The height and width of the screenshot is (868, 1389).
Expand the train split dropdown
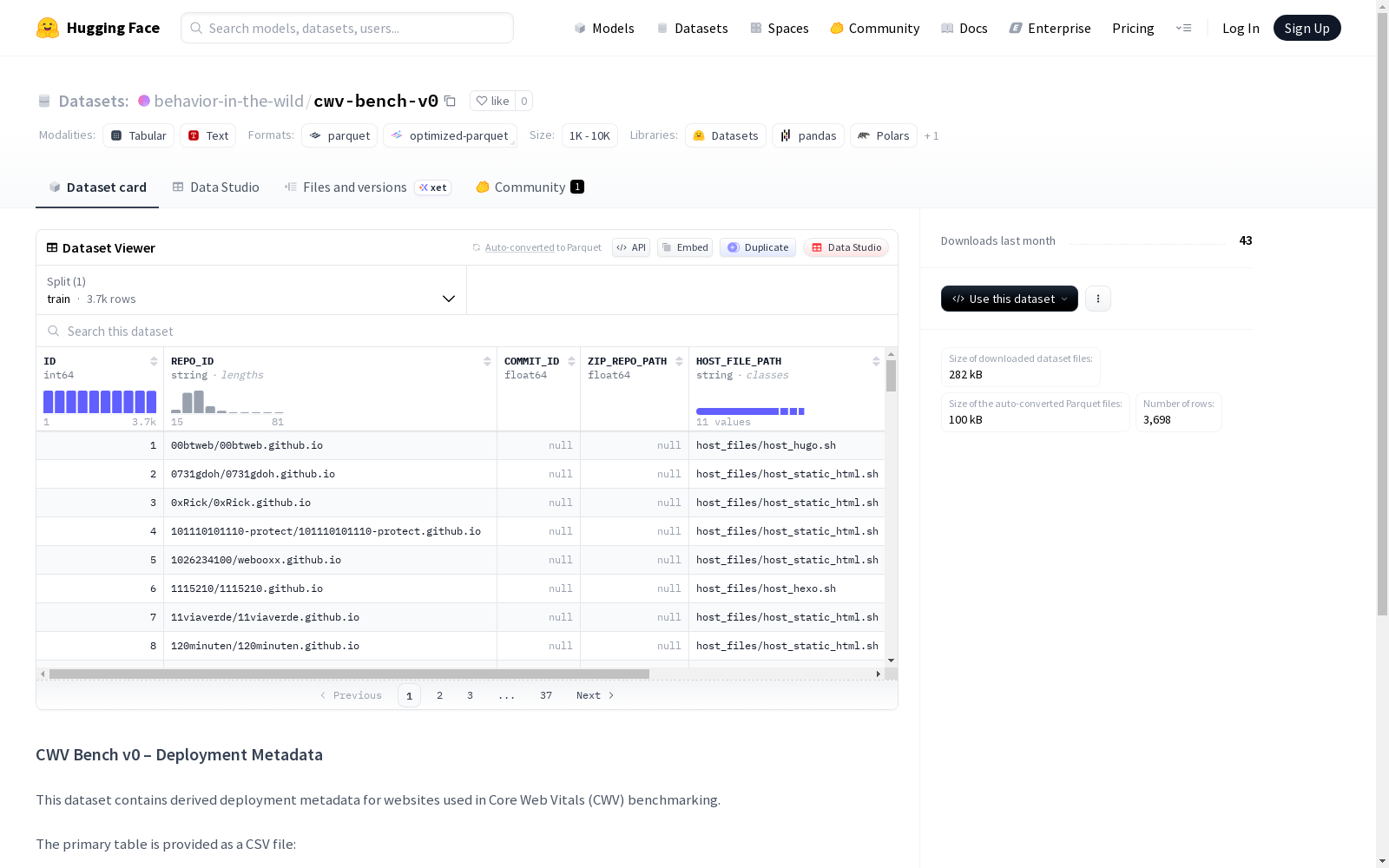coord(252,290)
